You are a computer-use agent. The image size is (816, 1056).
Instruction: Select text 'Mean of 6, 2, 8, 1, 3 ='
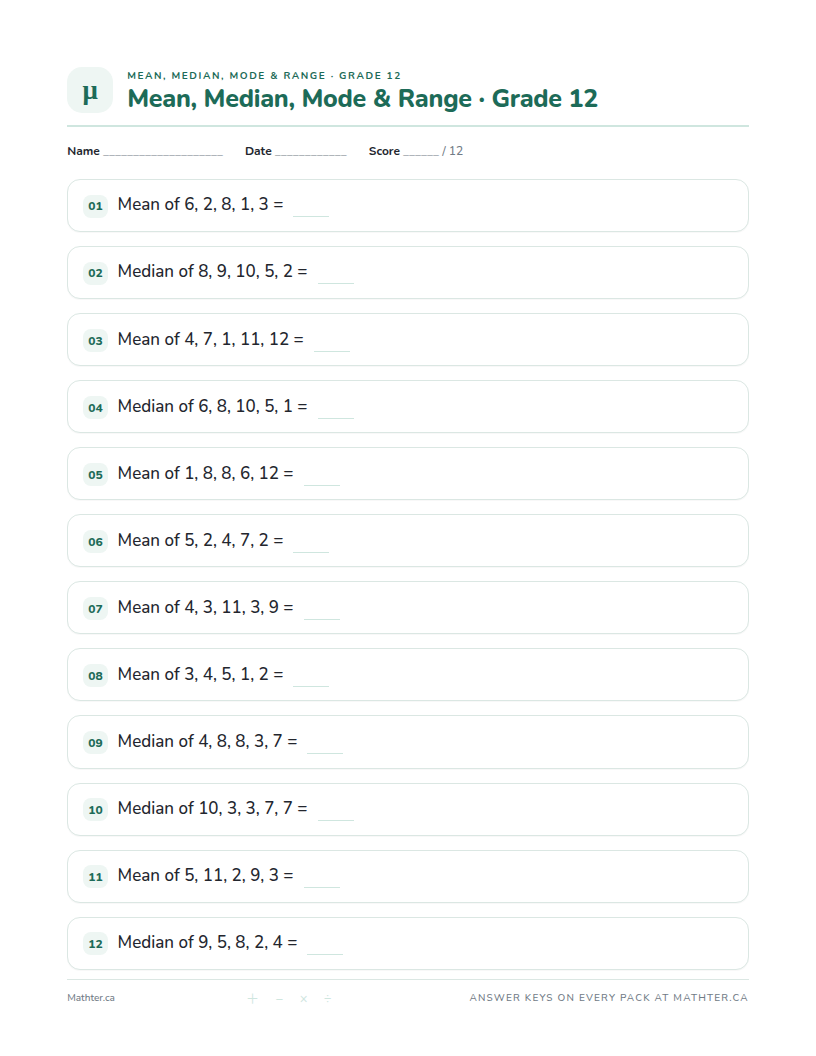201,204
